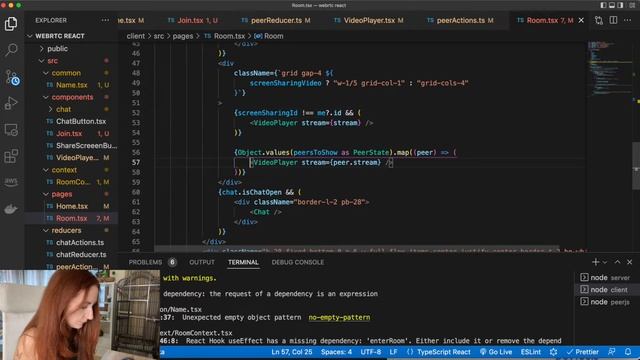This screenshot has height=360, width=640.
Task: Change UTF-8 file encoding
Action: (371, 352)
